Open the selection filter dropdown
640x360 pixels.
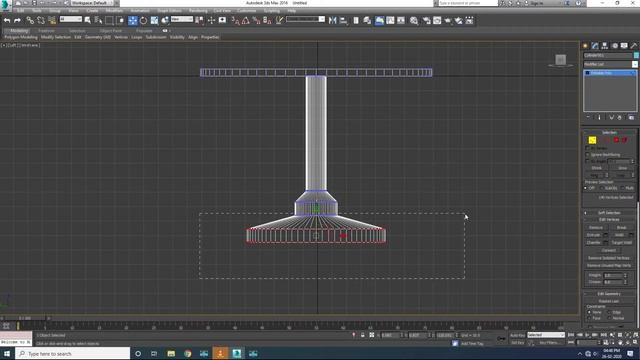click(x=71, y=19)
